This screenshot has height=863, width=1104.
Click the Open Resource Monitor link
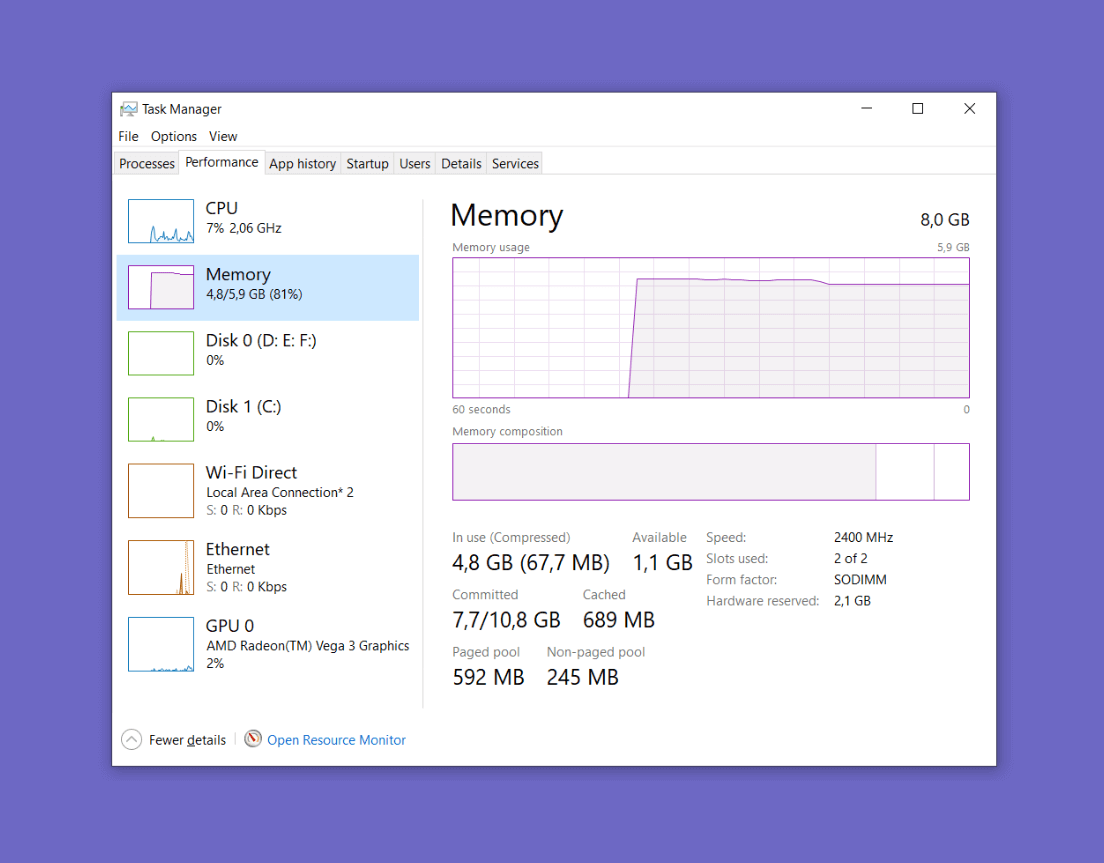tap(336, 740)
